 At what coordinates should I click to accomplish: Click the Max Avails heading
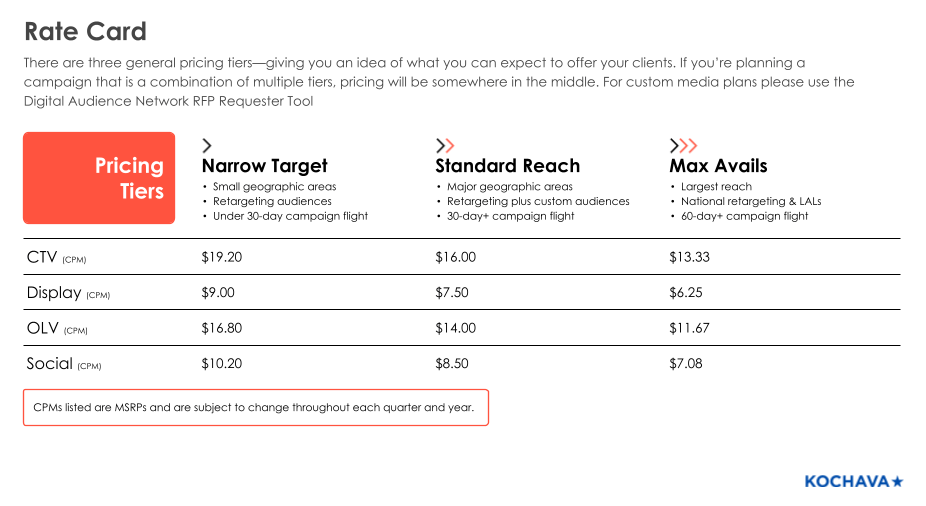[718, 166]
